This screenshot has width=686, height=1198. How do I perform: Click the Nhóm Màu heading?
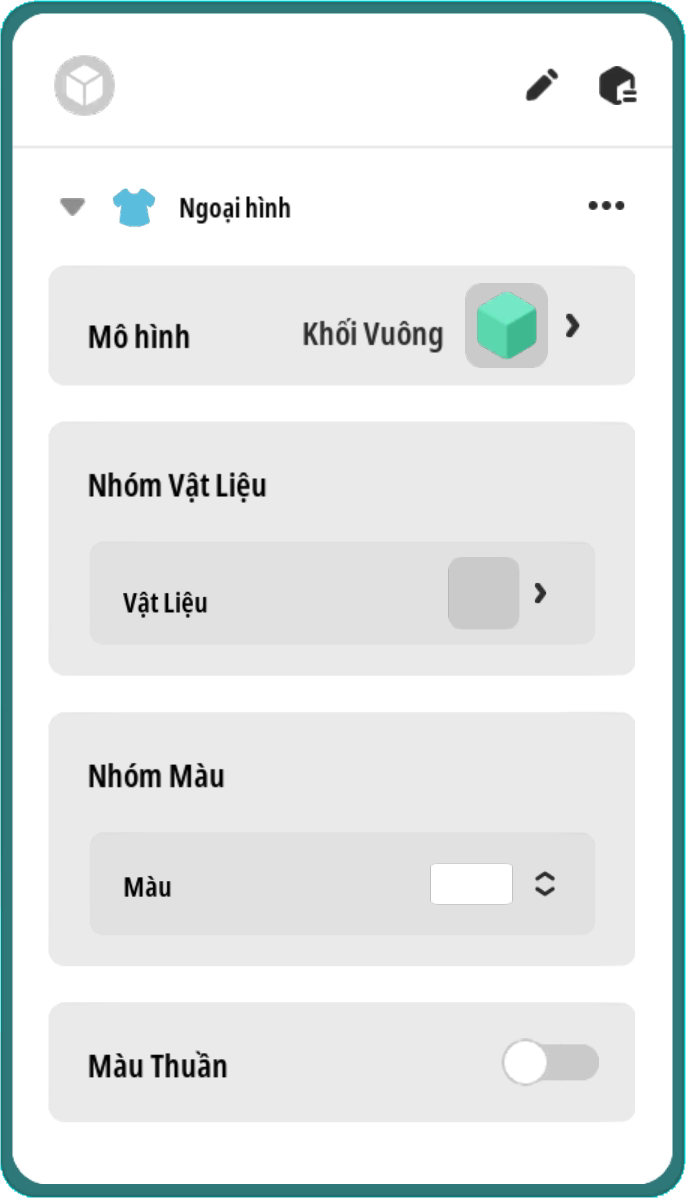click(x=156, y=776)
